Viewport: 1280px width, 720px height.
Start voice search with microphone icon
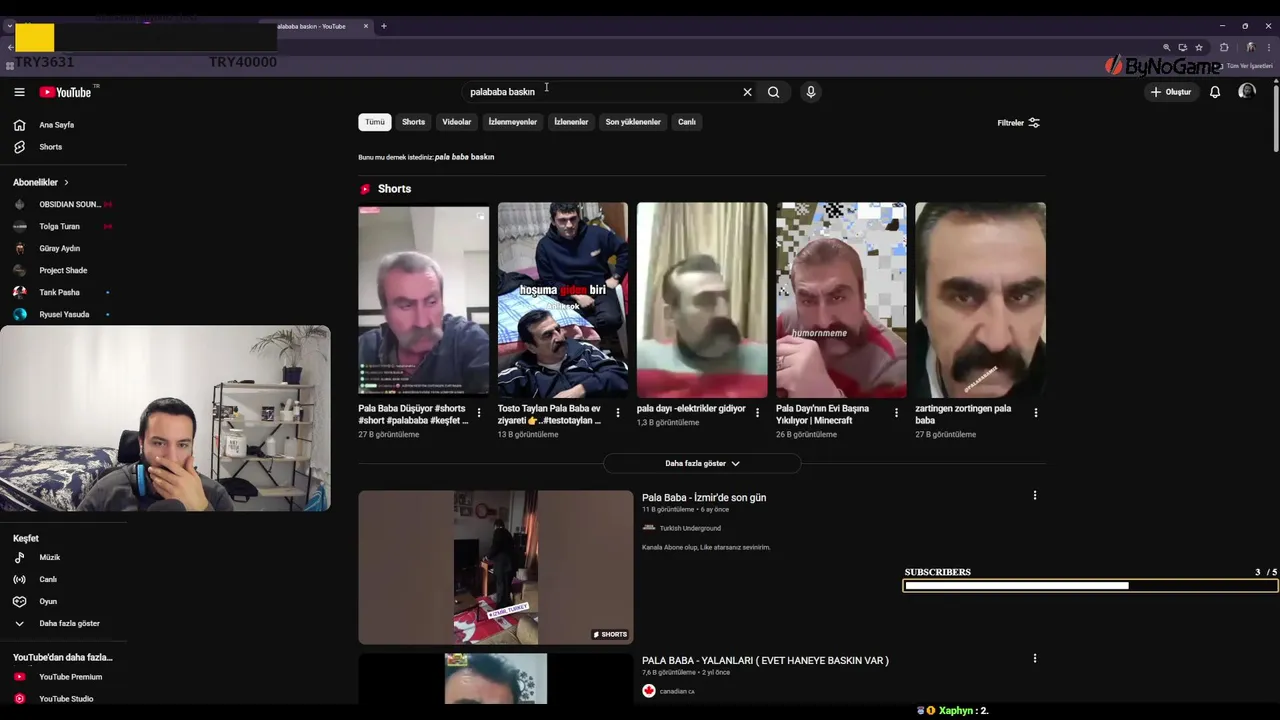(811, 92)
